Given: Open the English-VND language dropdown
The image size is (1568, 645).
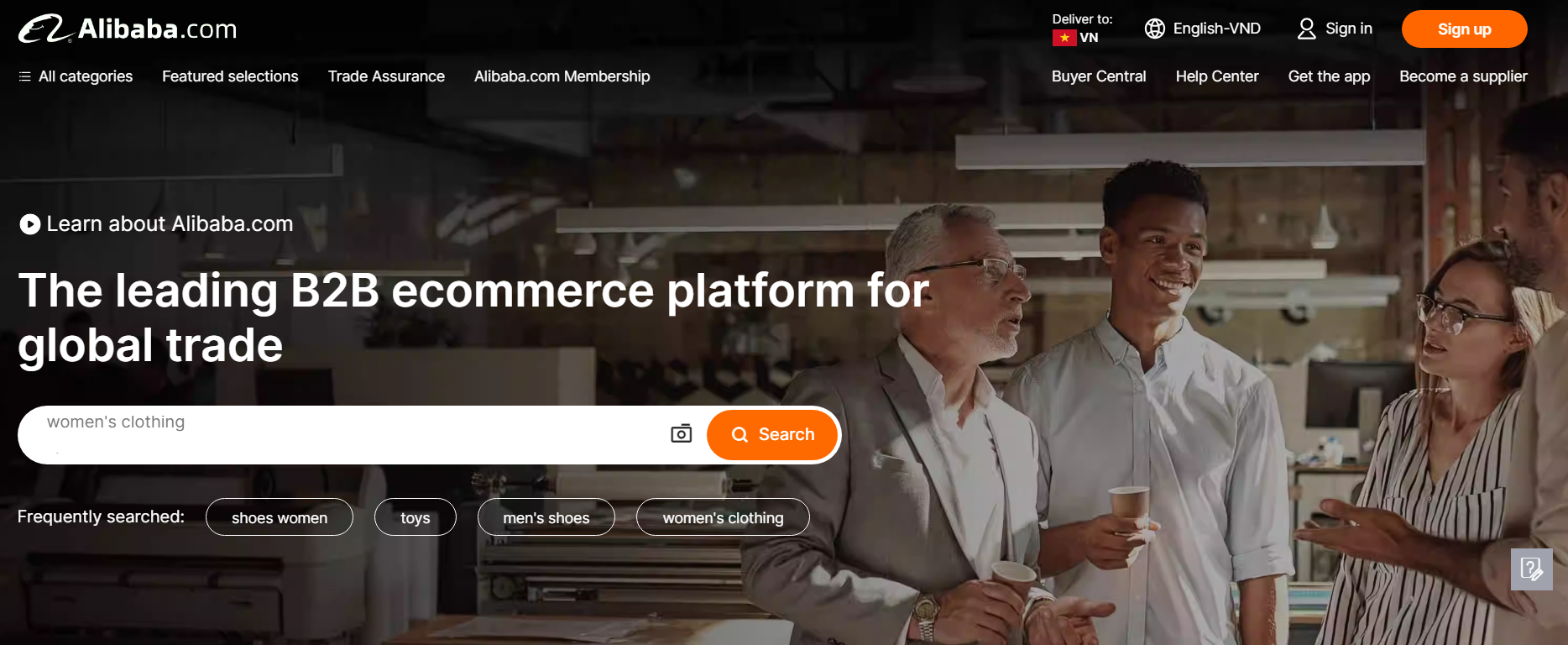Looking at the screenshot, I should pos(1203,29).
